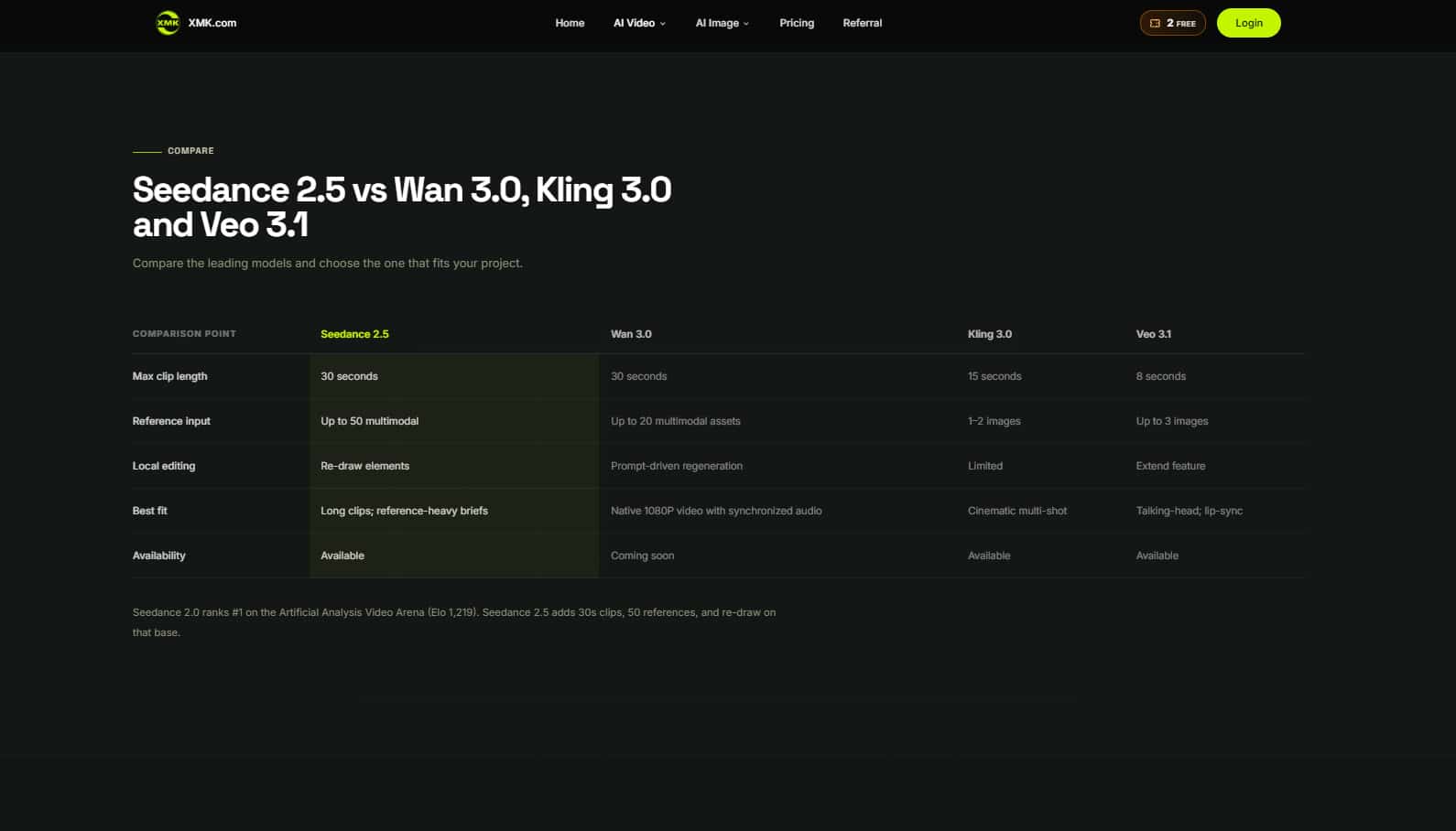Image resolution: width=1456 pixels, height=831 pixels.
Task: Expand the AI Image dropdown menu
Action: pyautogui.click(x=723, y=23)
